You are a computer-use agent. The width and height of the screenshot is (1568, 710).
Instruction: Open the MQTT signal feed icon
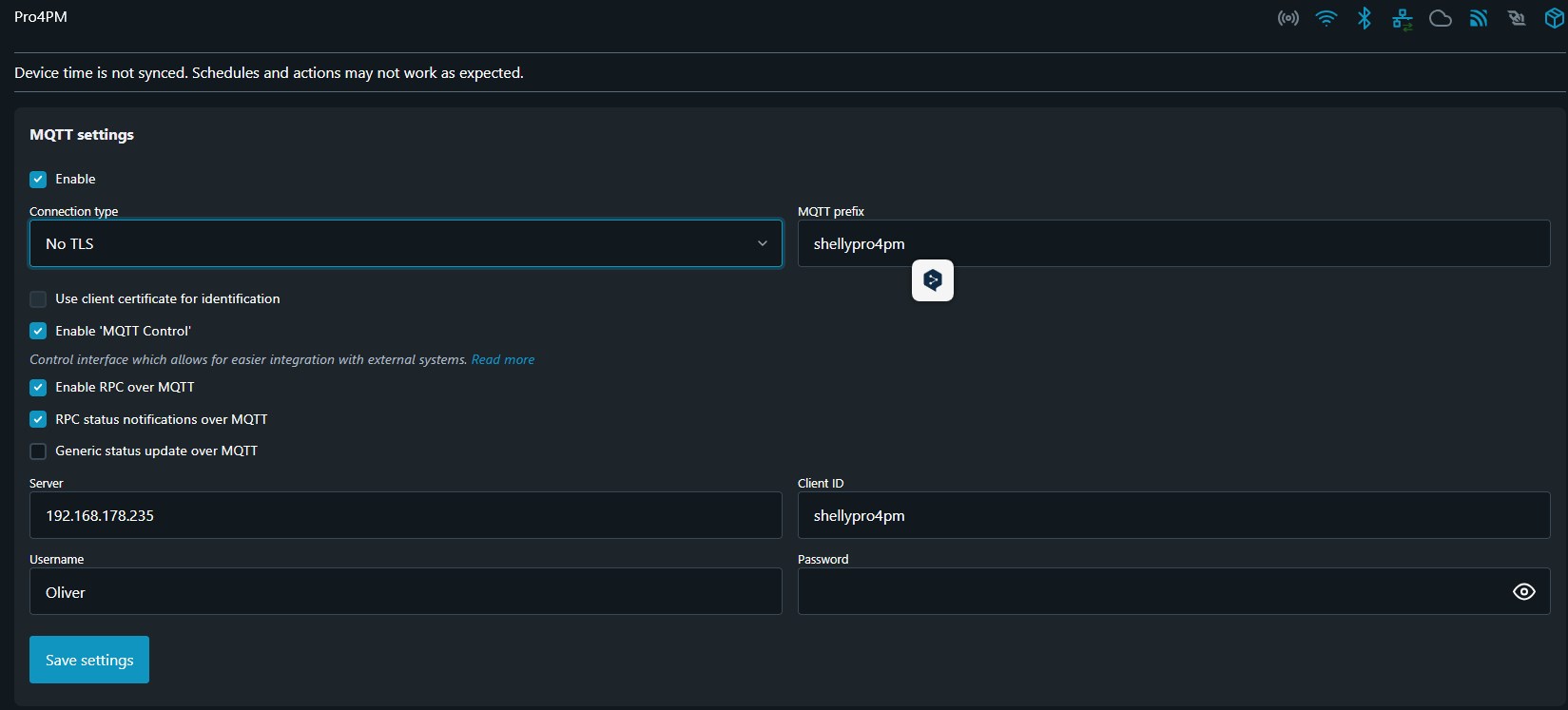tap(1478, 18)
